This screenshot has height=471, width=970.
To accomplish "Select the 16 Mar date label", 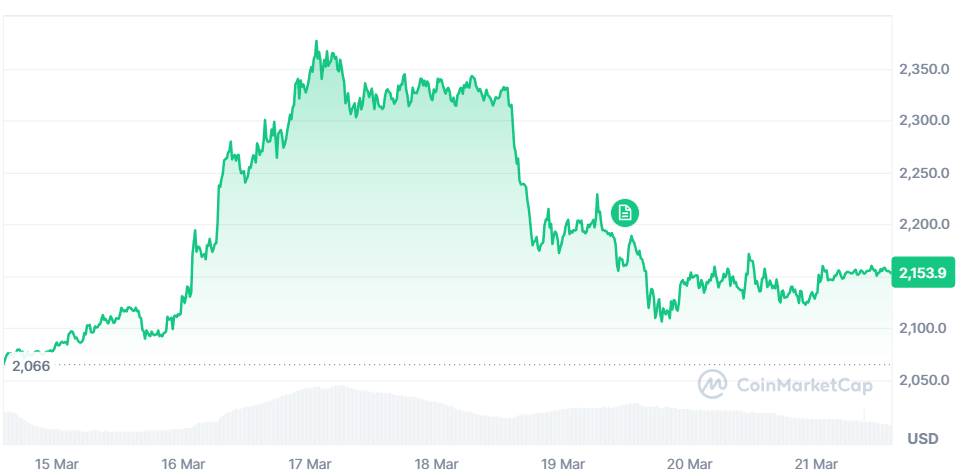I will pos(183,464).
